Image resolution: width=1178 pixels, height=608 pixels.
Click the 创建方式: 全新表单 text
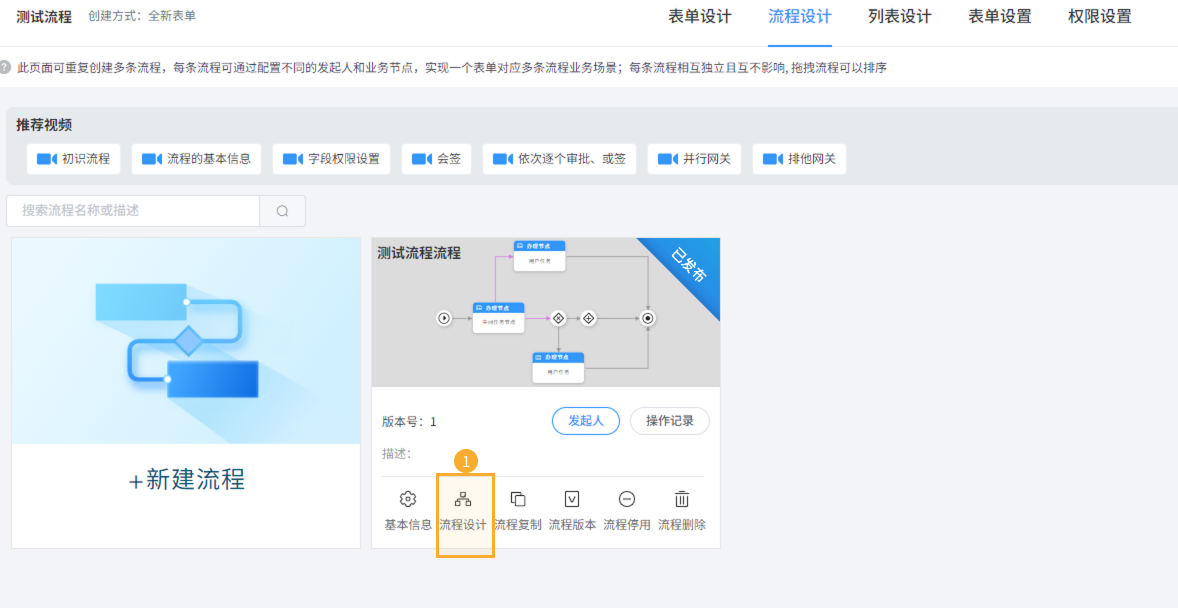(x=142, y=16)
